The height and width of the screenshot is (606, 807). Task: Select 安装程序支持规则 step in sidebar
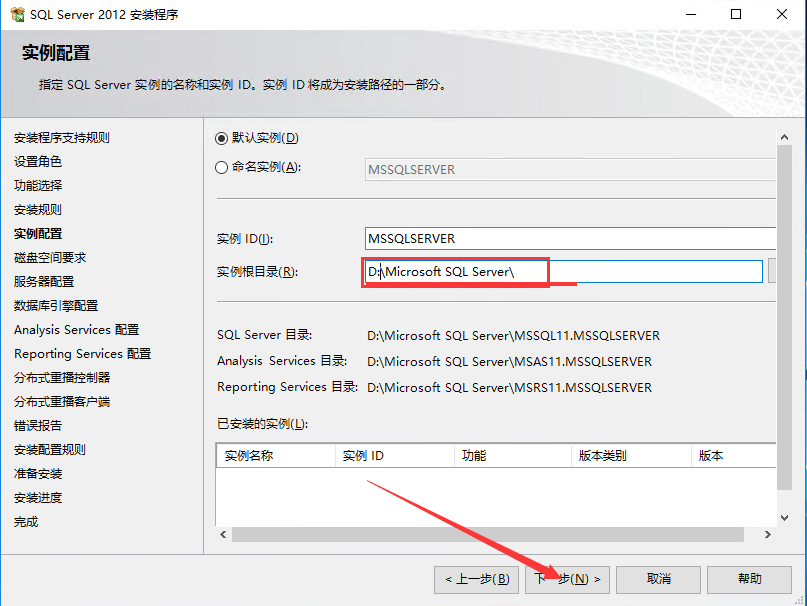click(x=62, y=137)
